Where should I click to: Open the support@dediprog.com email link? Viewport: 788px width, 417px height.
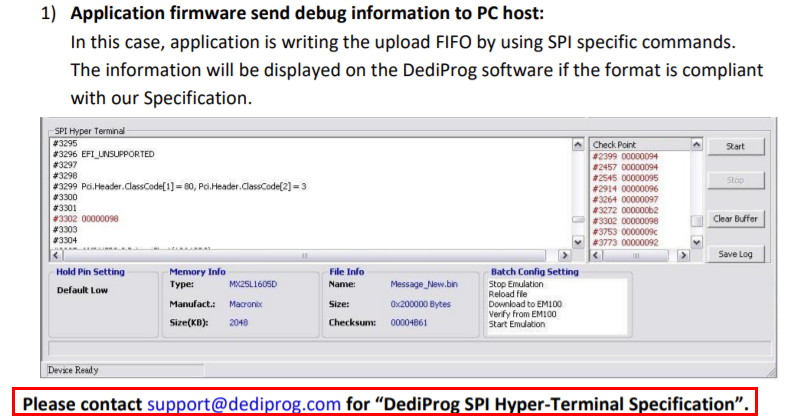(244, 404)
